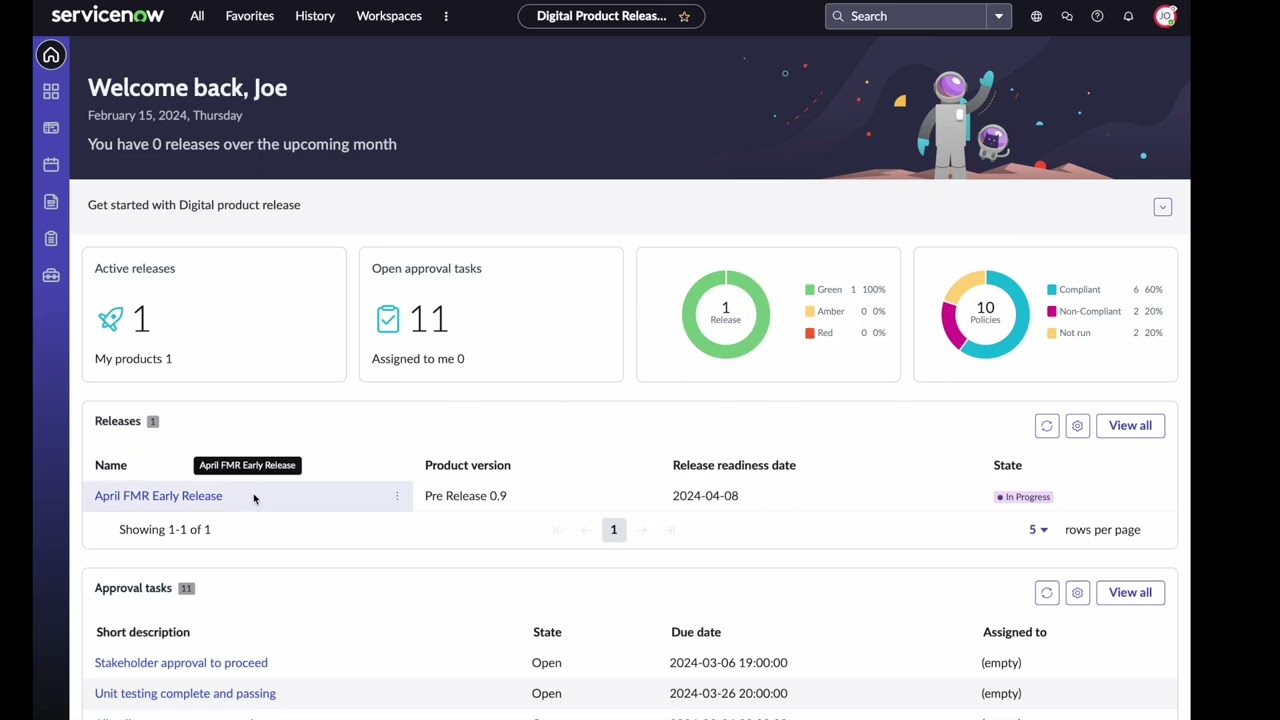The height and width of the screenshot is (720, 1280).
Task: Open the chat sidebar discussions icon
Action: (1067, 16)
